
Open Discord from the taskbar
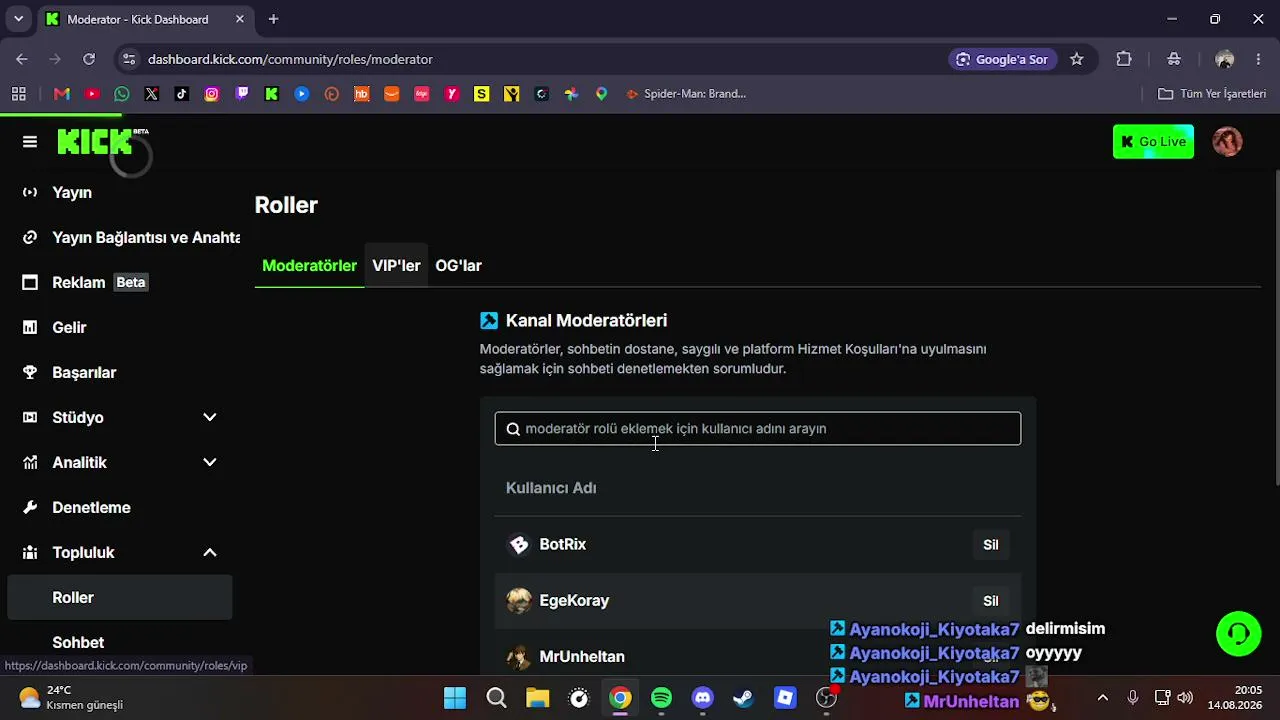coord(703,698)
